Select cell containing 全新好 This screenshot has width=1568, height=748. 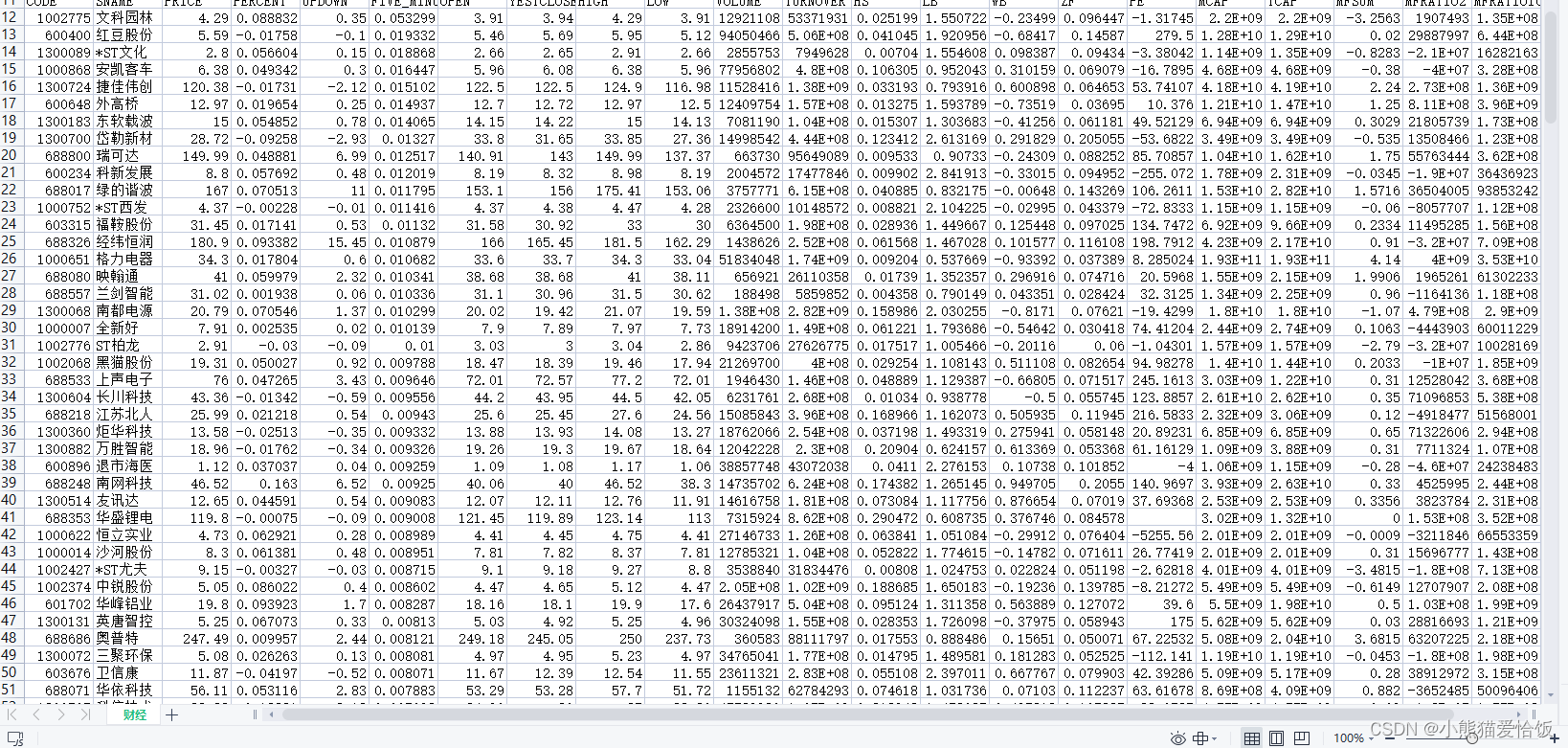point(127,328)
